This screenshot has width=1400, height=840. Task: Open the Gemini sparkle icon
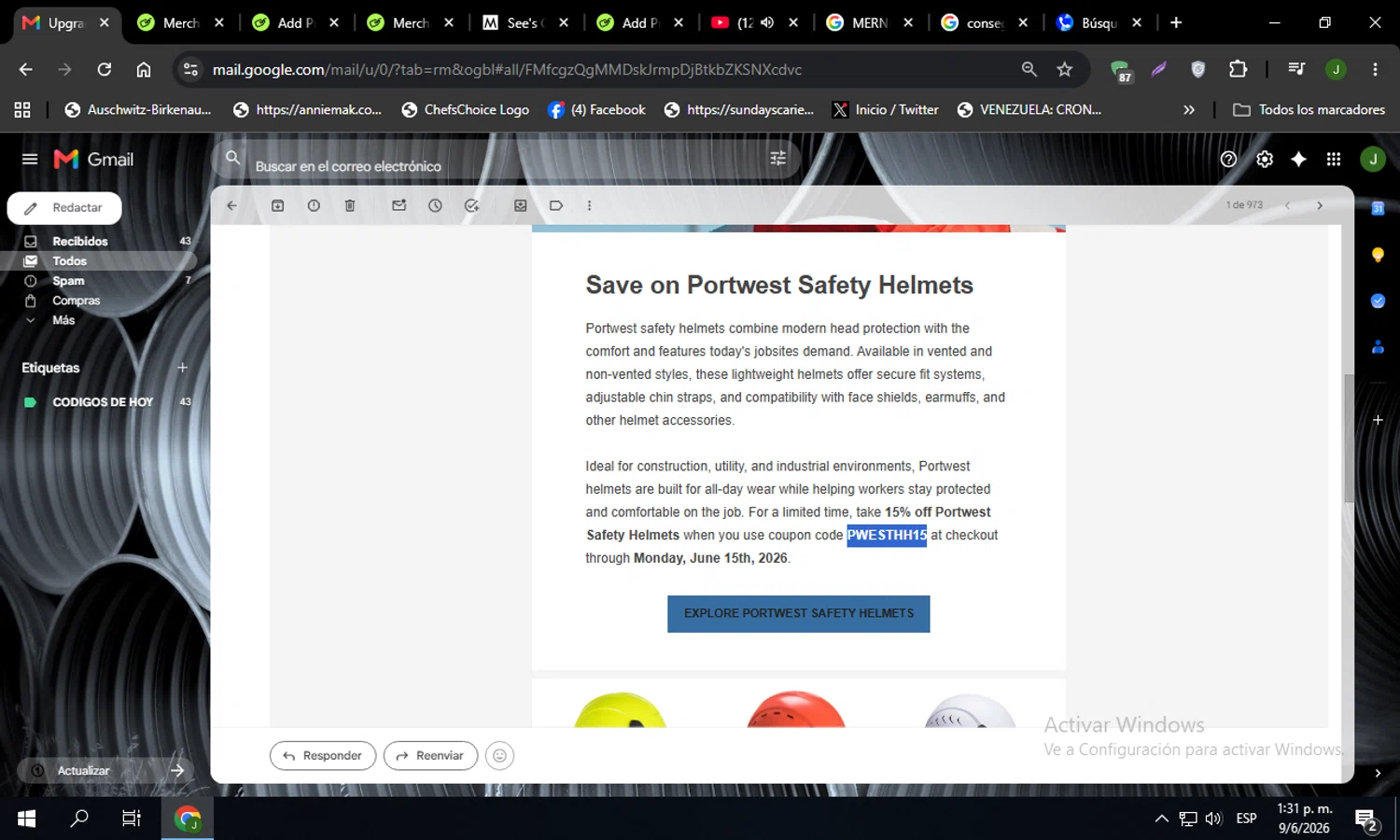pos(1298,159)
